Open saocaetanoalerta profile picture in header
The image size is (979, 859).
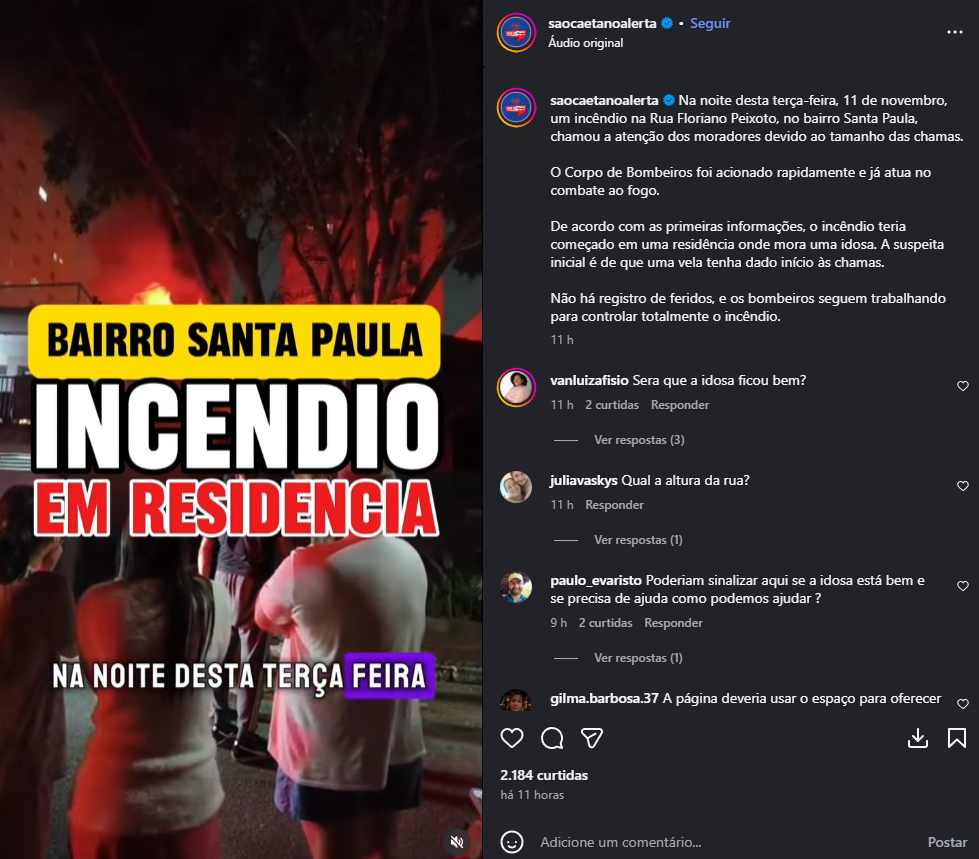click(516, 32)
